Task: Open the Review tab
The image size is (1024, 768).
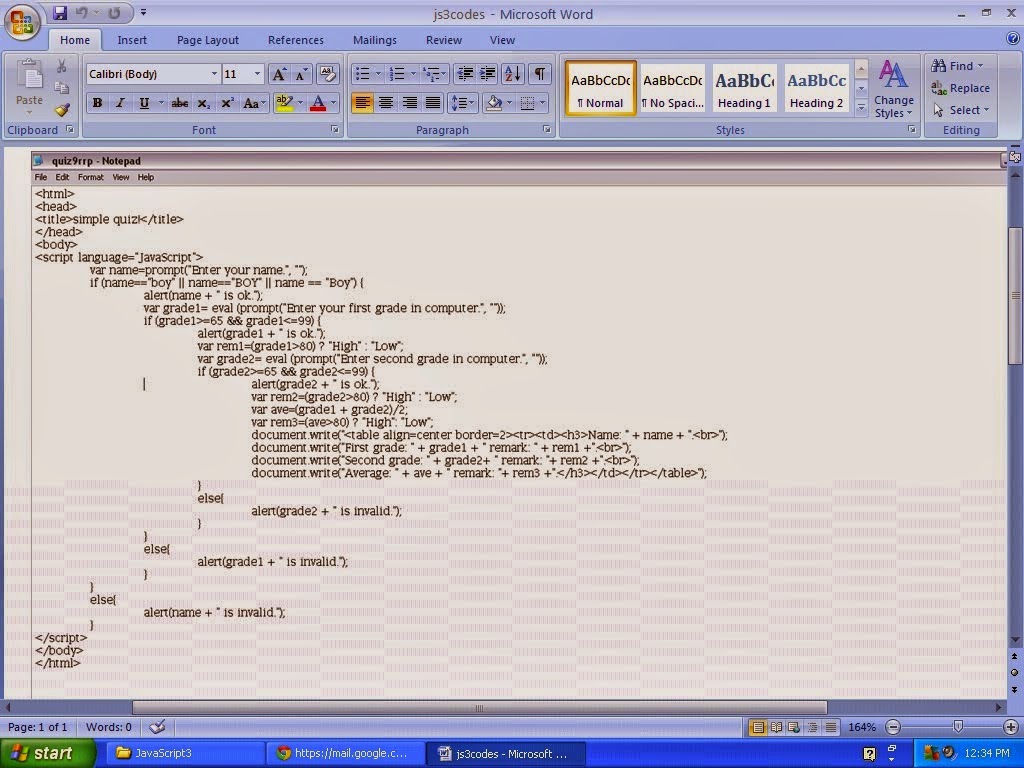Action: 443,40
